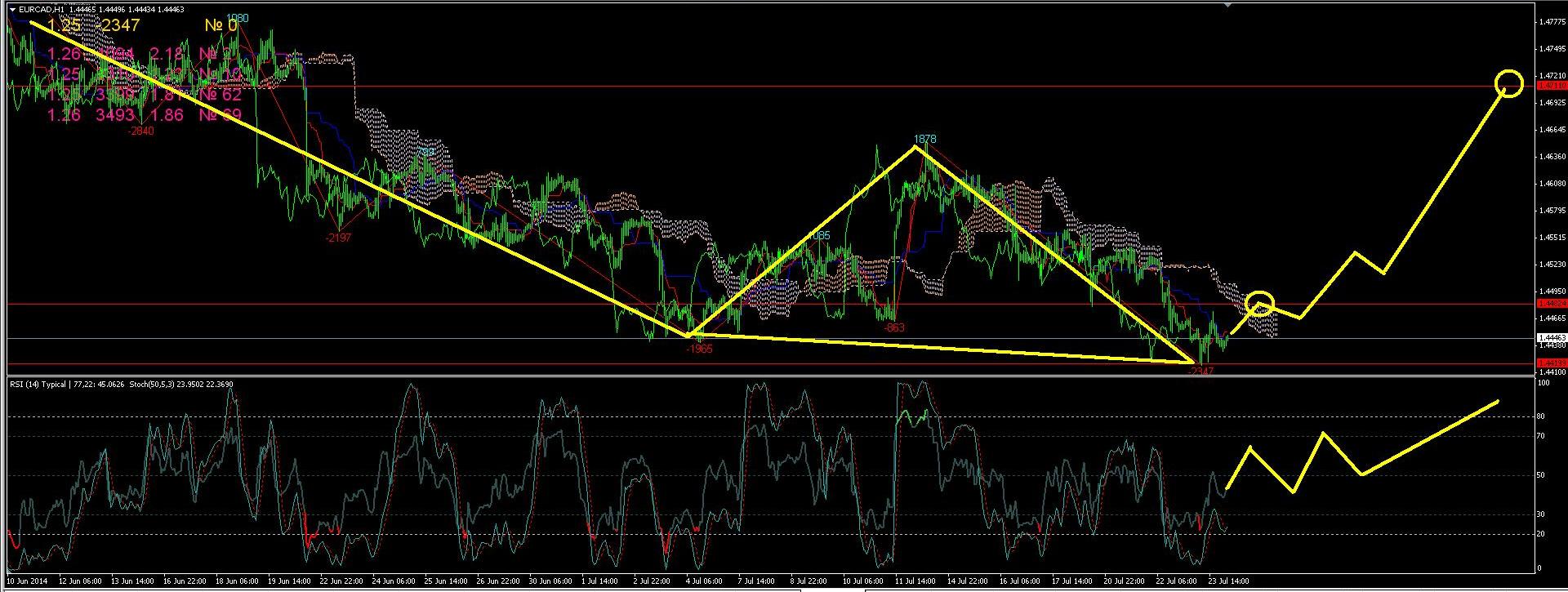Click the -863 wave label
This screenshot has height=592, width=1568.
point(894,327)
